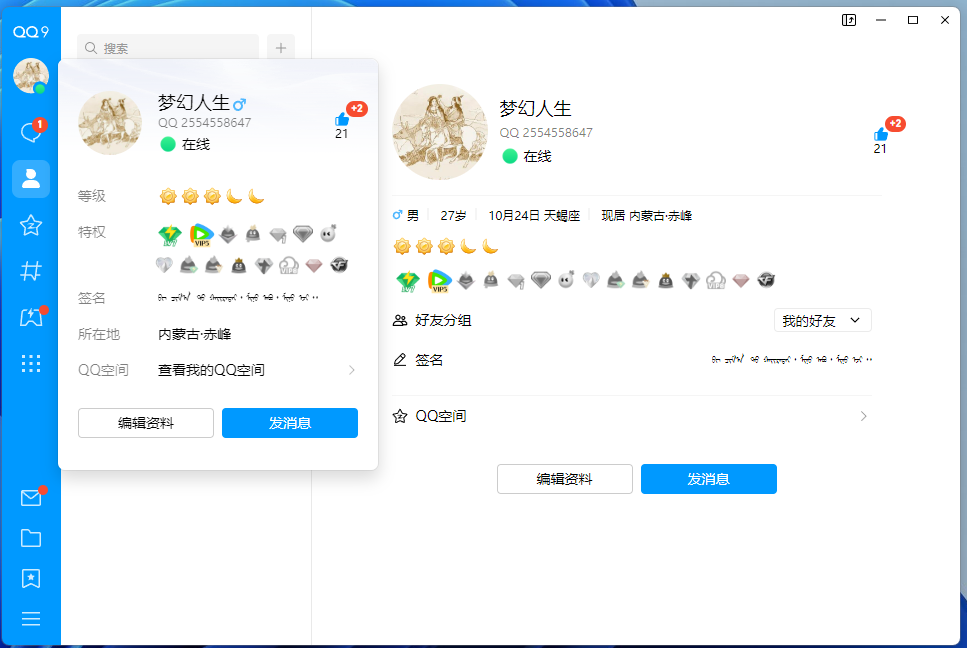Expand the 查看我的QQ空间 chevron in the popup
The image size is (967, 648).
point(352,370)
